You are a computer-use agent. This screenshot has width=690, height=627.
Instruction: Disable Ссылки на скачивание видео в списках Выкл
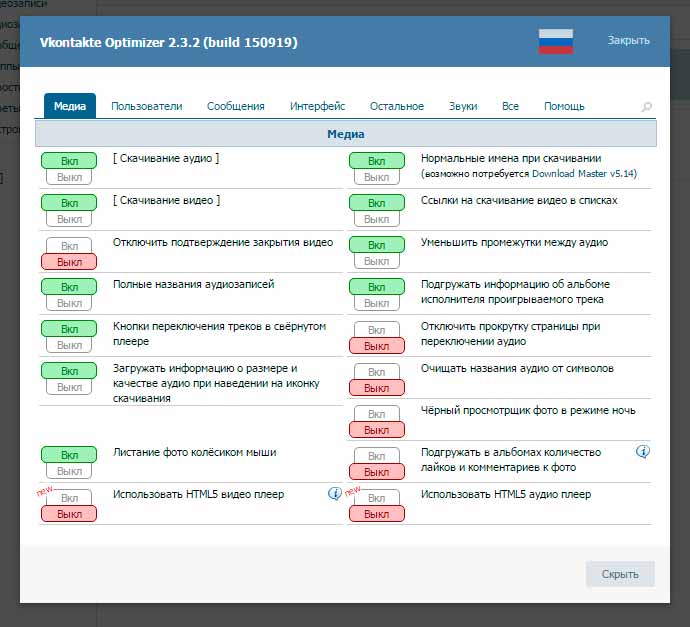[x=377, y=219]
